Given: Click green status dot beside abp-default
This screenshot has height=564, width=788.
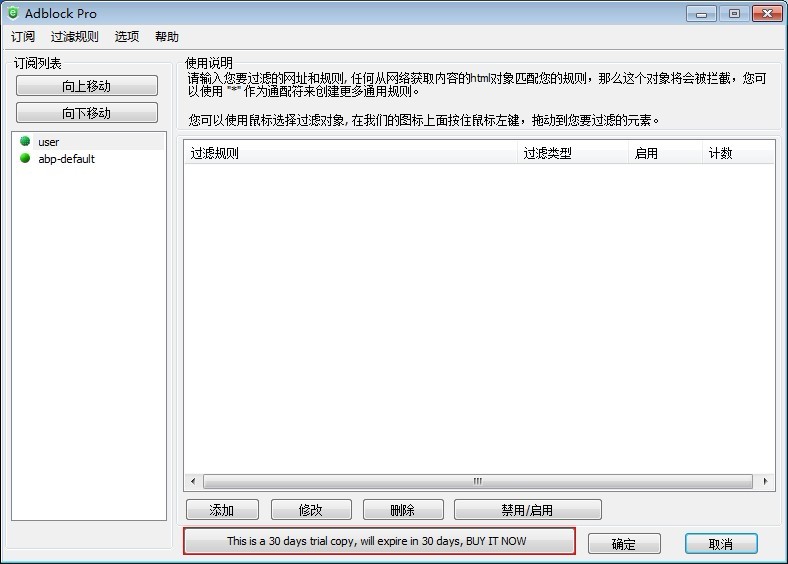Looking at the screenshot, I should point(25,158).
